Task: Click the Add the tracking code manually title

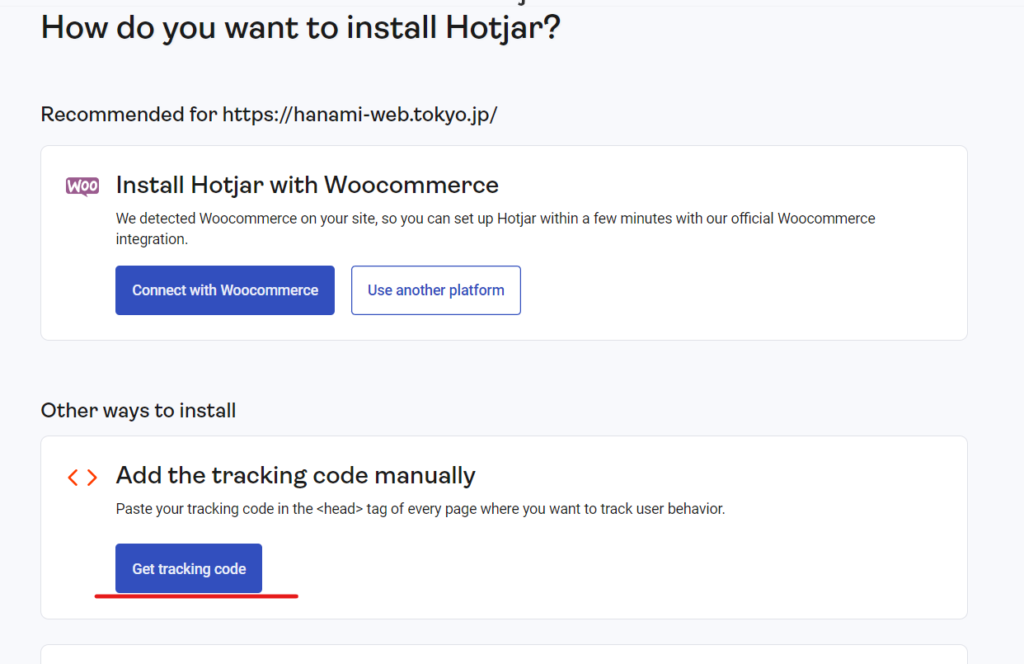Action: 295,475
